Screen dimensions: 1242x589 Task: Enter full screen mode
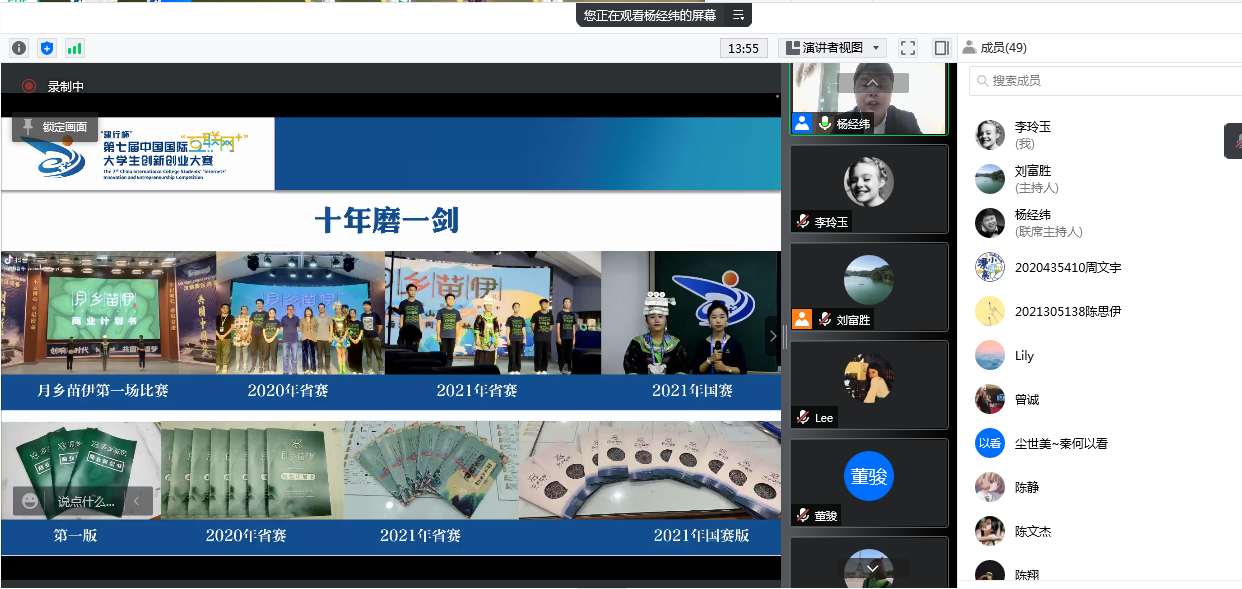coord(908,48)
